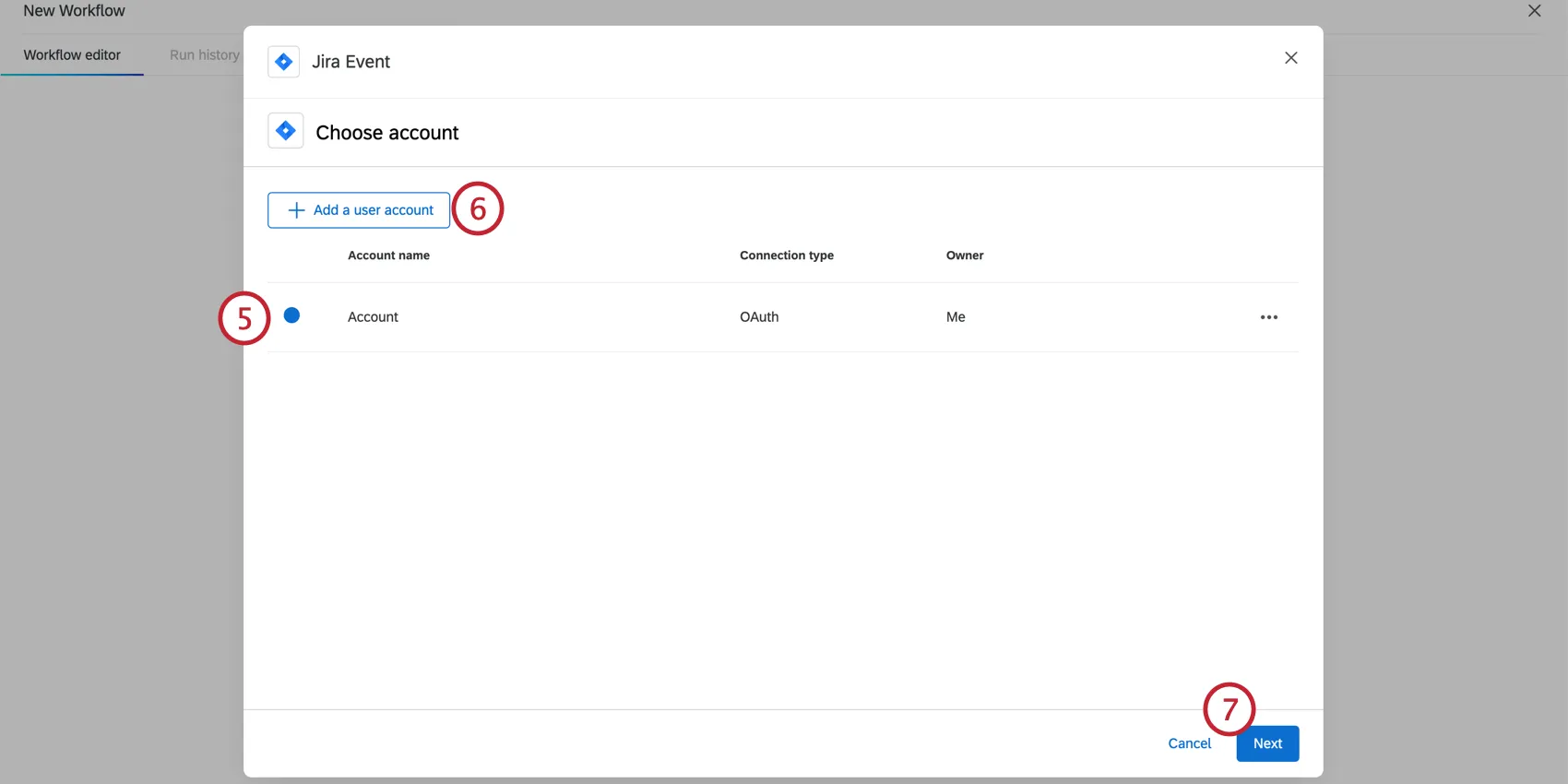Switch to the Workflow editor tab
Image resolution: width=1568 pixels, height=784 pixels.
72,55
